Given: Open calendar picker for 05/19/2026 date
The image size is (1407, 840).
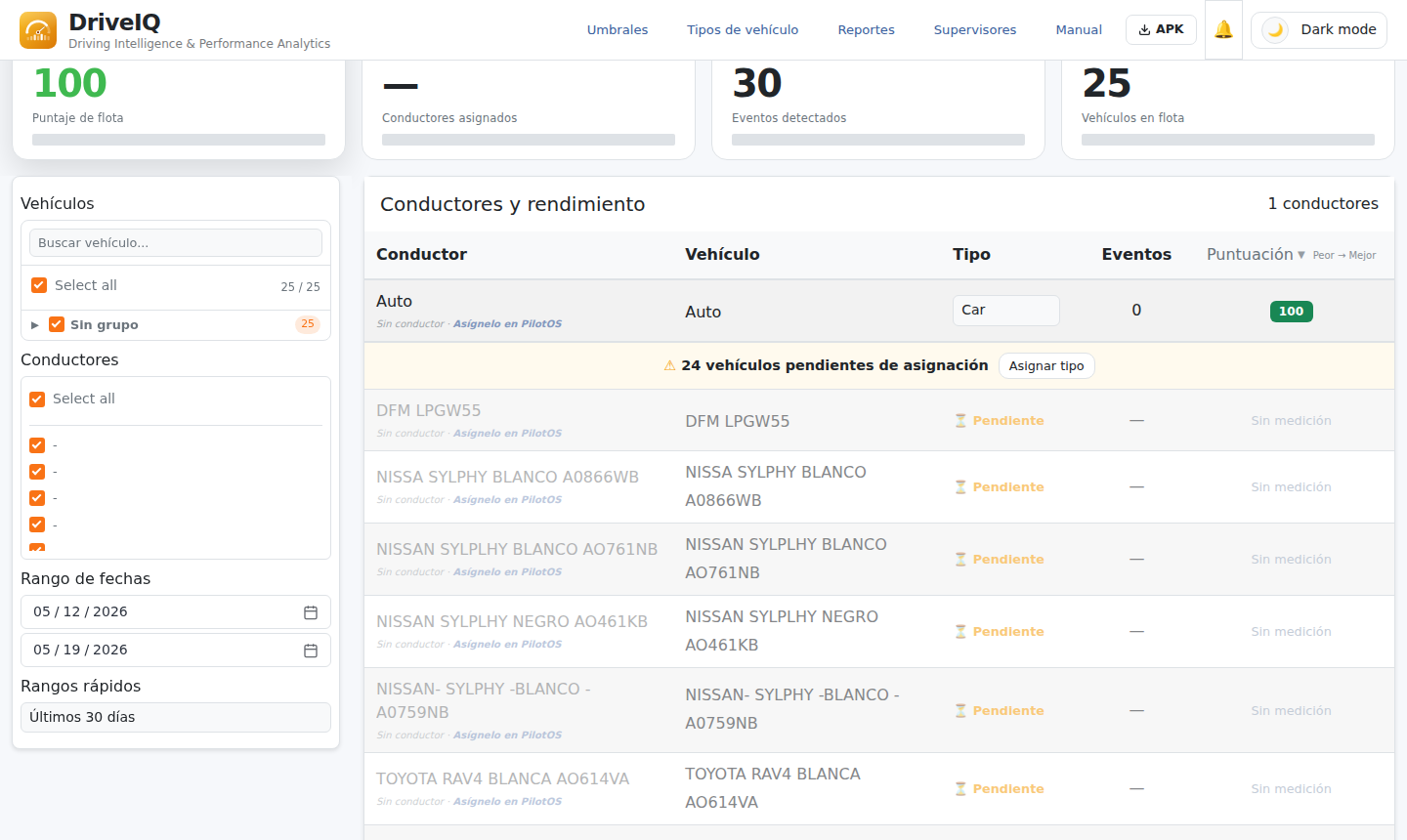Looking at the screenshot, I should [x=311, y=651].
